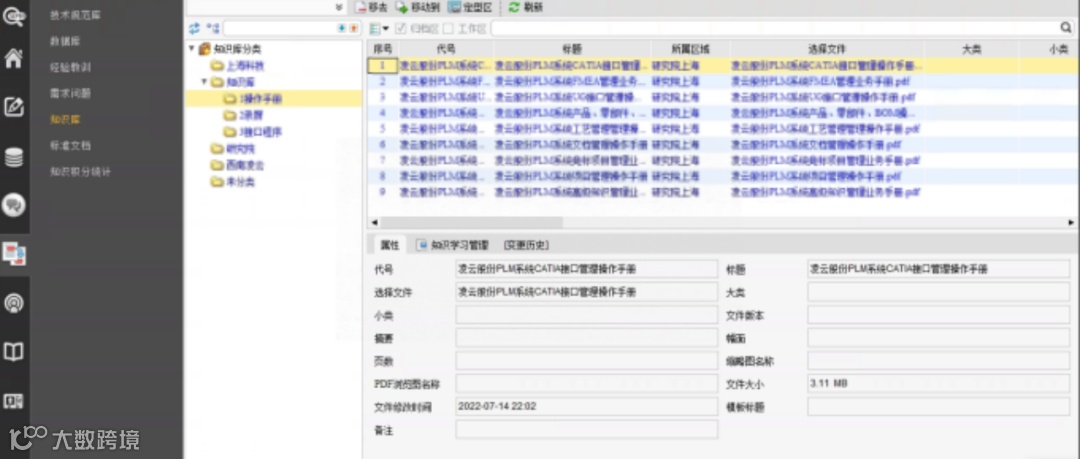Open 知识库 in the side menu
Image resolution: width=1080 pixels, height=459 pixels.
coord(65,120)
